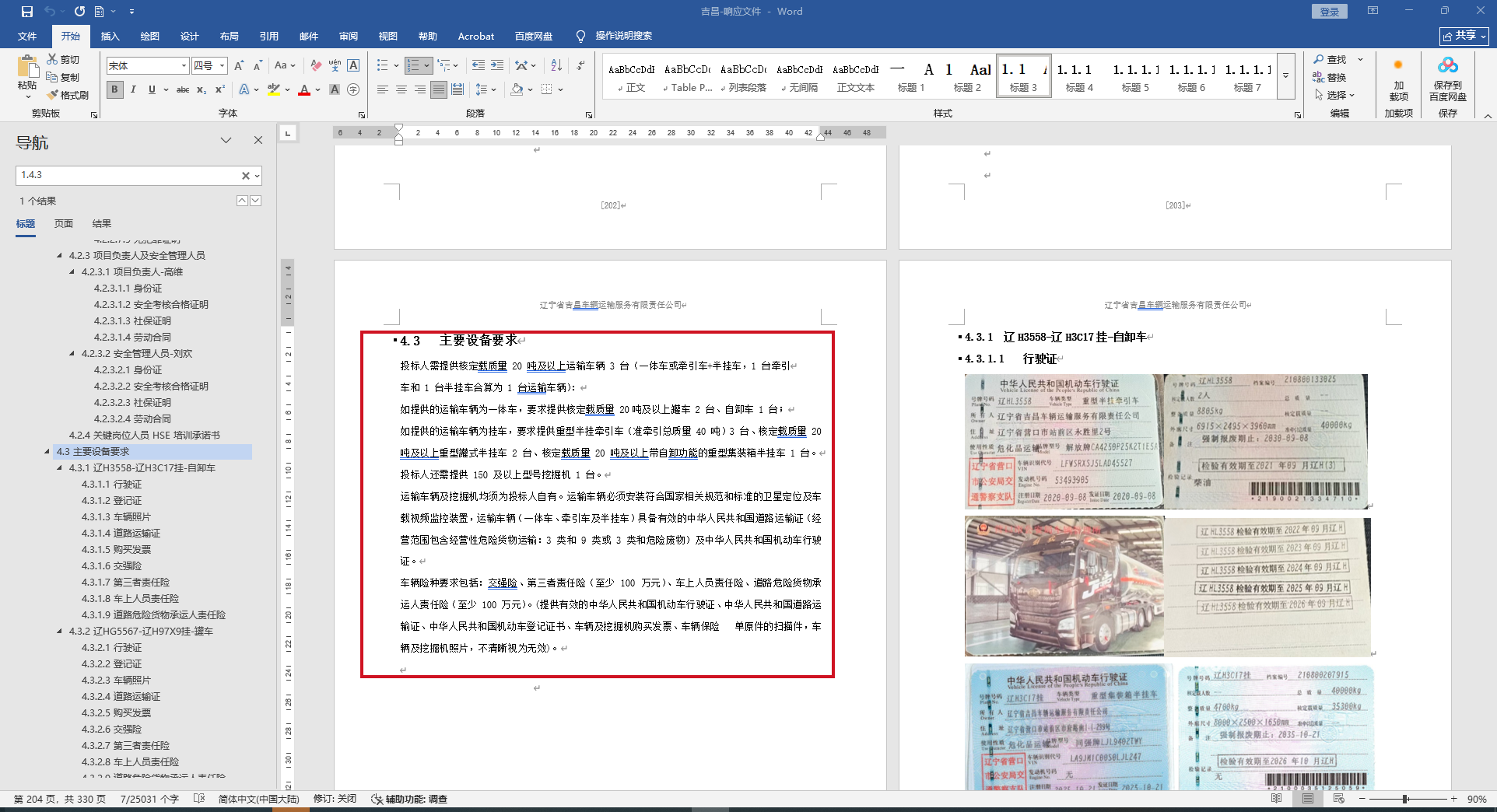1497x812 pixels.
Task: Collapse the 4.3.1 辽H3558 tree node
Action: [x=60, y=468]
